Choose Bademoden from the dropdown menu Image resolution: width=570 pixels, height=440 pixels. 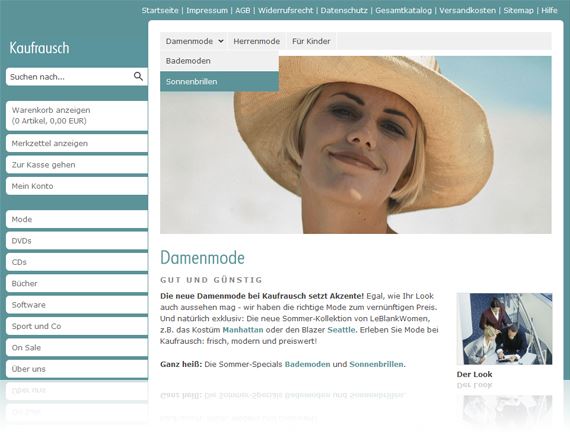[x=219, y=61]
